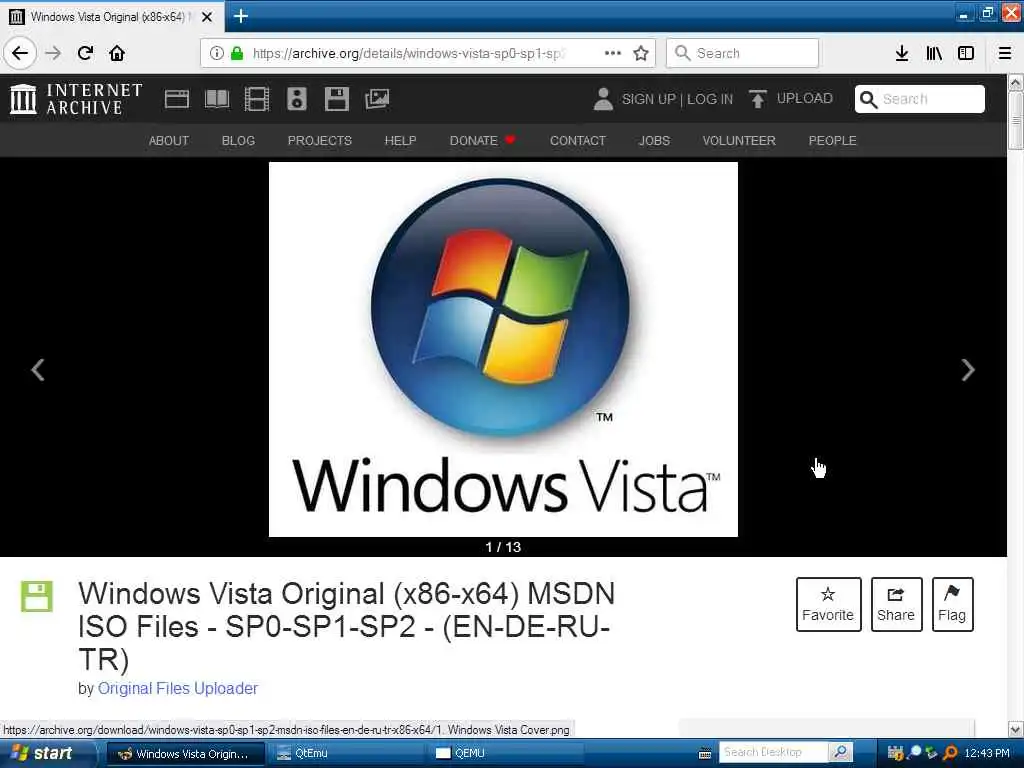Open the Web (Wayback) media icon
1024x768 pixels.
(x=176, y=99)
